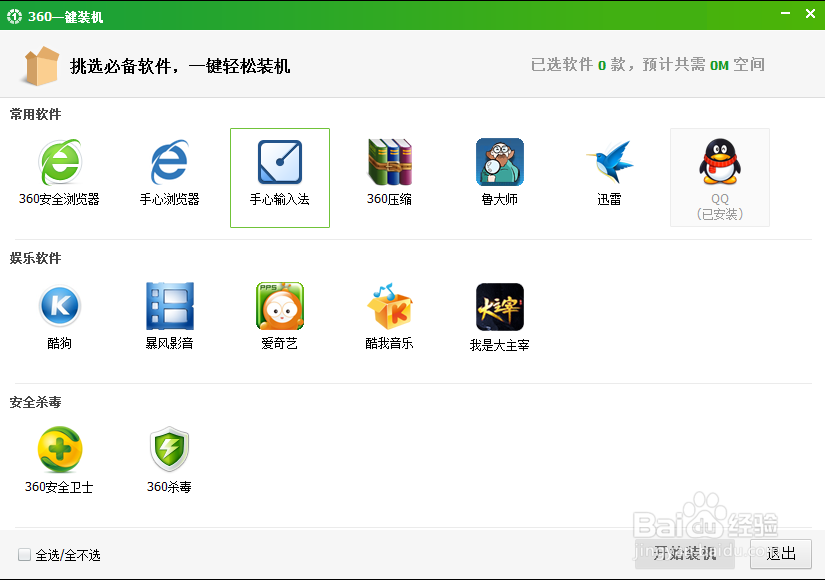Pick the 360安全卫士 icon
The image size is (825, 580).
coord(60,449)
